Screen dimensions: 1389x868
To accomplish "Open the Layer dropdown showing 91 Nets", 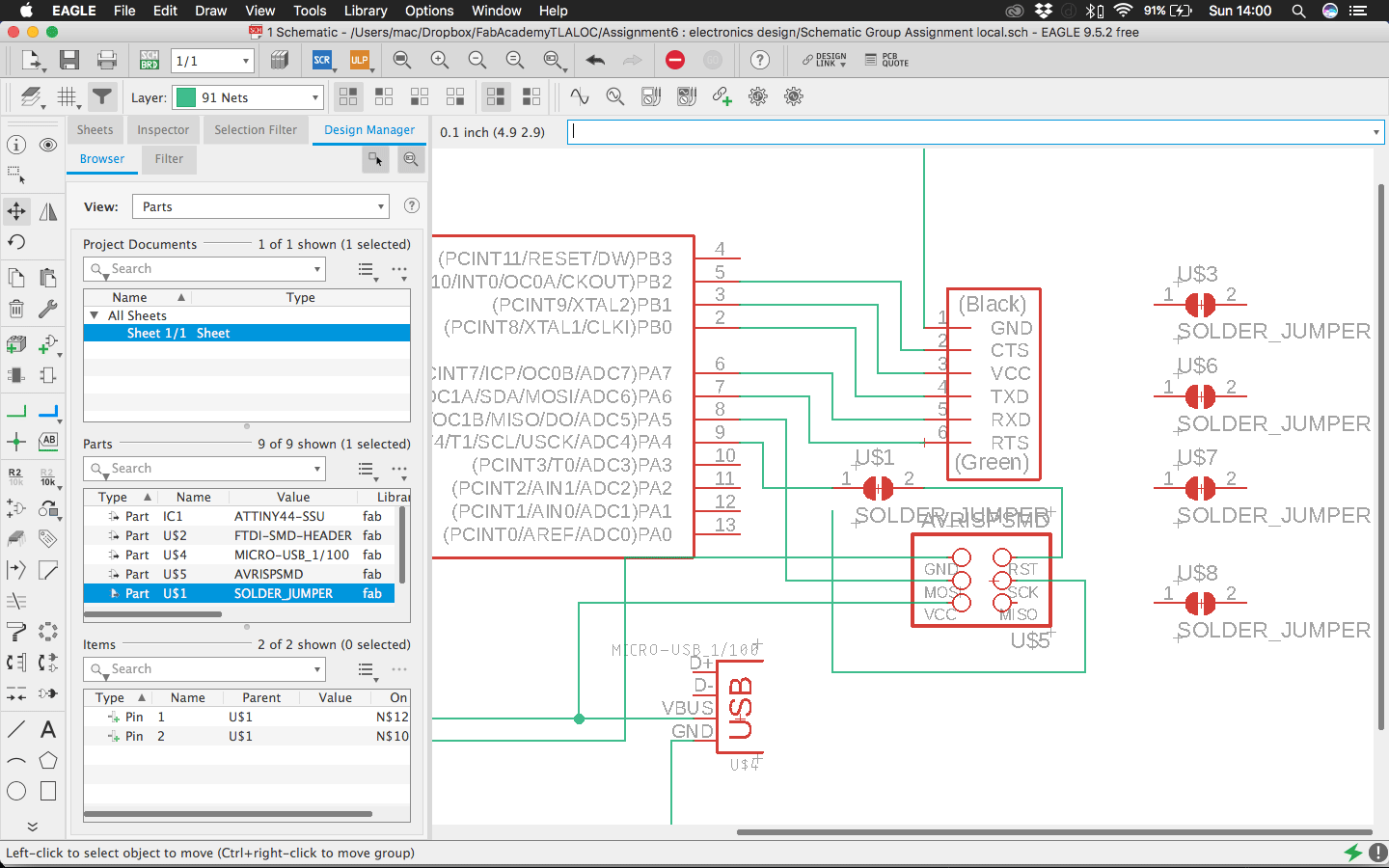I will 248,97.
